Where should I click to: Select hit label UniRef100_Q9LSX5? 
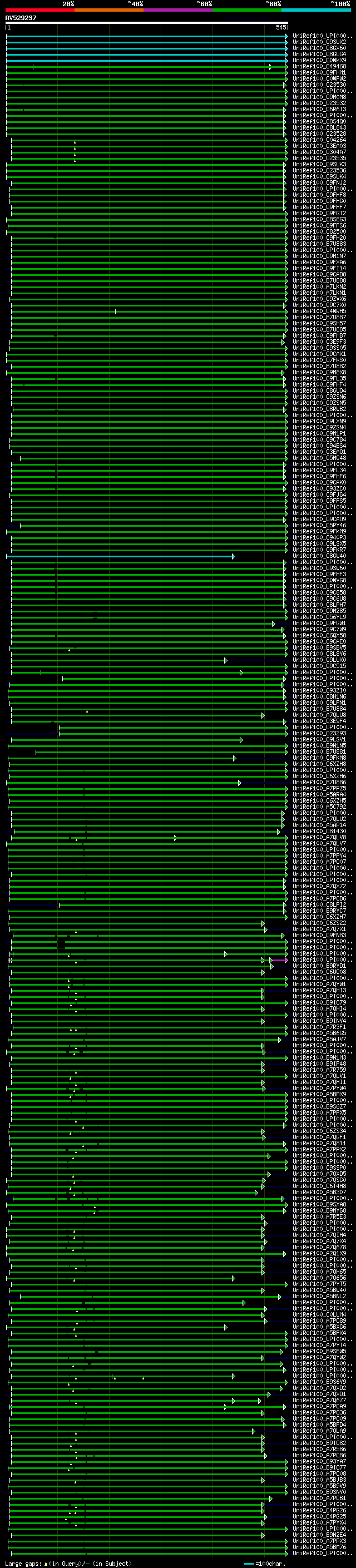click(319, 543)
